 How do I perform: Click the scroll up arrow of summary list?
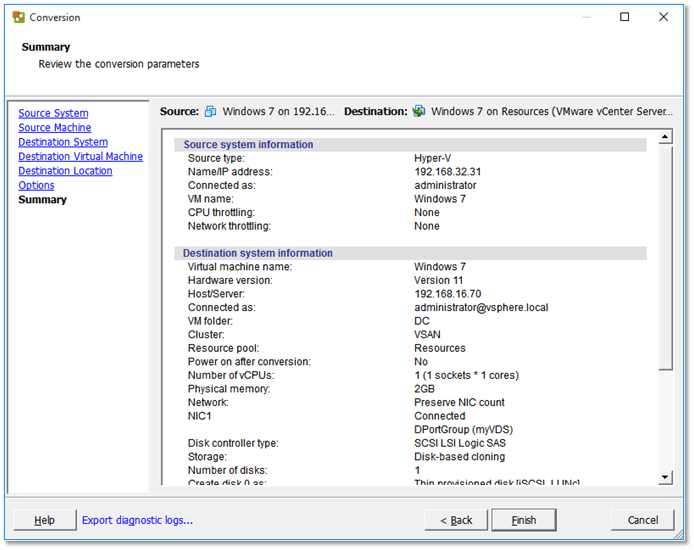click(x=665, y=137)
